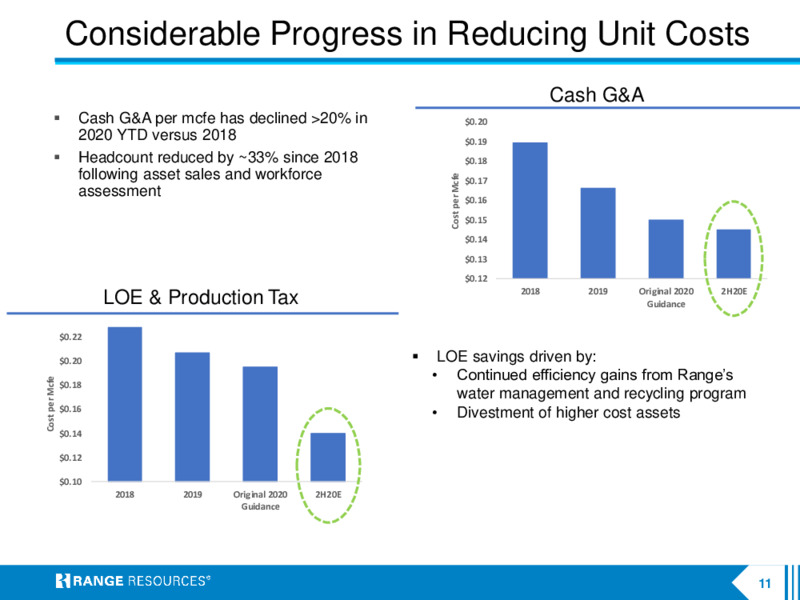Click the '$0.12' axis label in Cash G&A chart
Viewport: 800px width, 600px height.
pos(476,279)
